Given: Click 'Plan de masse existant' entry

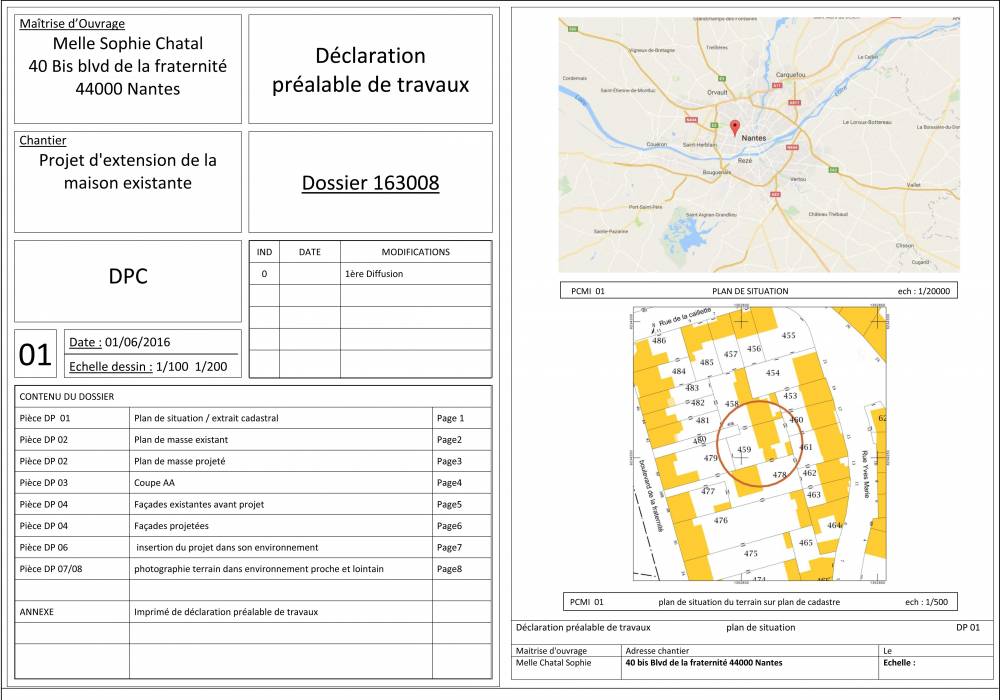Looking at the screenshot, I should pyautogui.click(x=180, y=440).
